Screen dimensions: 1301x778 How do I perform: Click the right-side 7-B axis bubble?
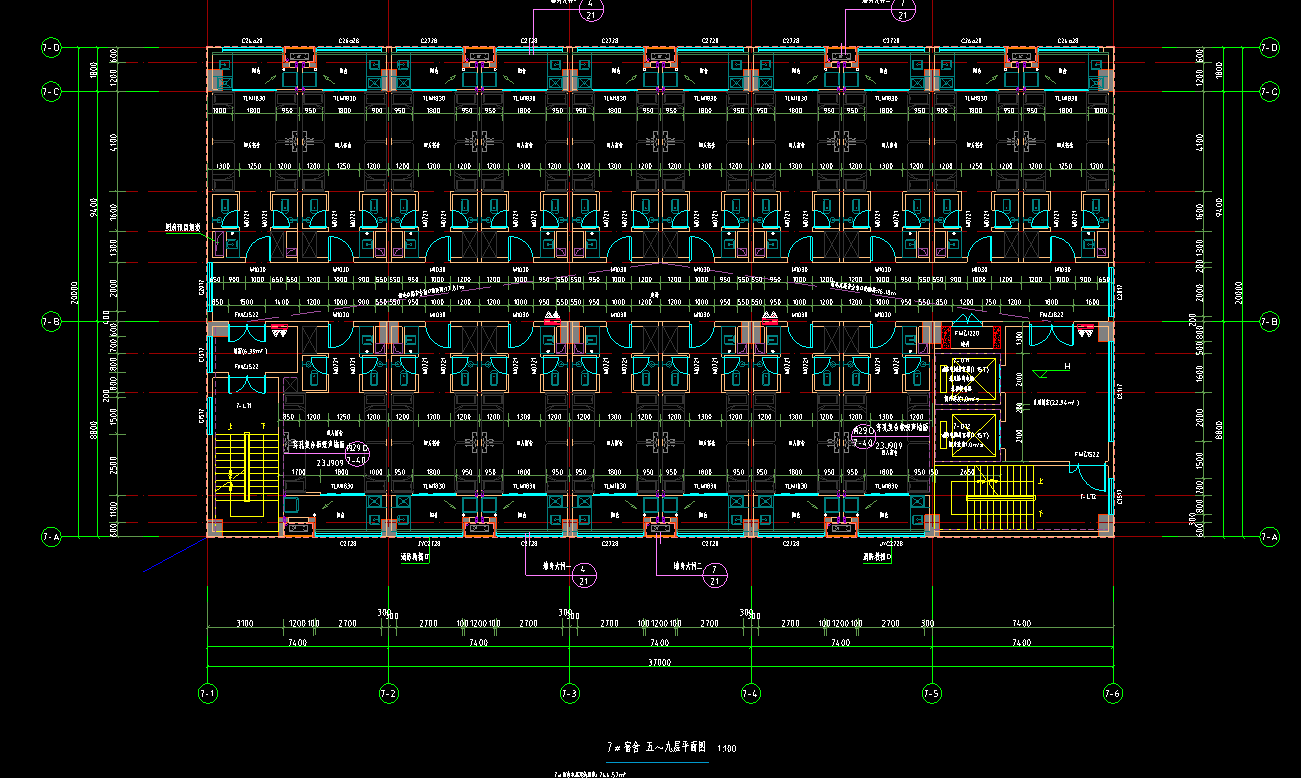[1270, 322]
